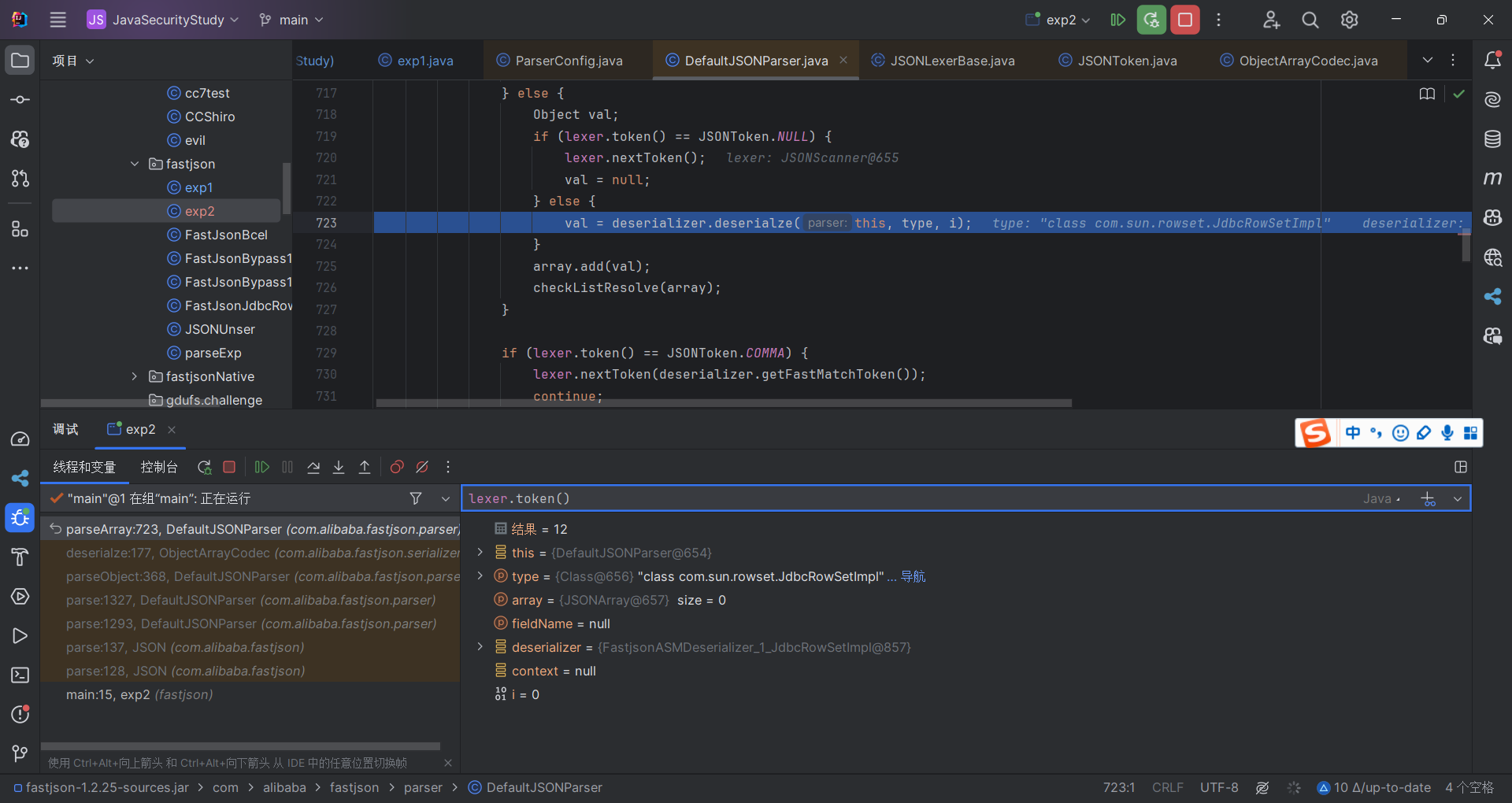Open the Project tool window icon
1512x803 pixels.
[x=20, y=61]
